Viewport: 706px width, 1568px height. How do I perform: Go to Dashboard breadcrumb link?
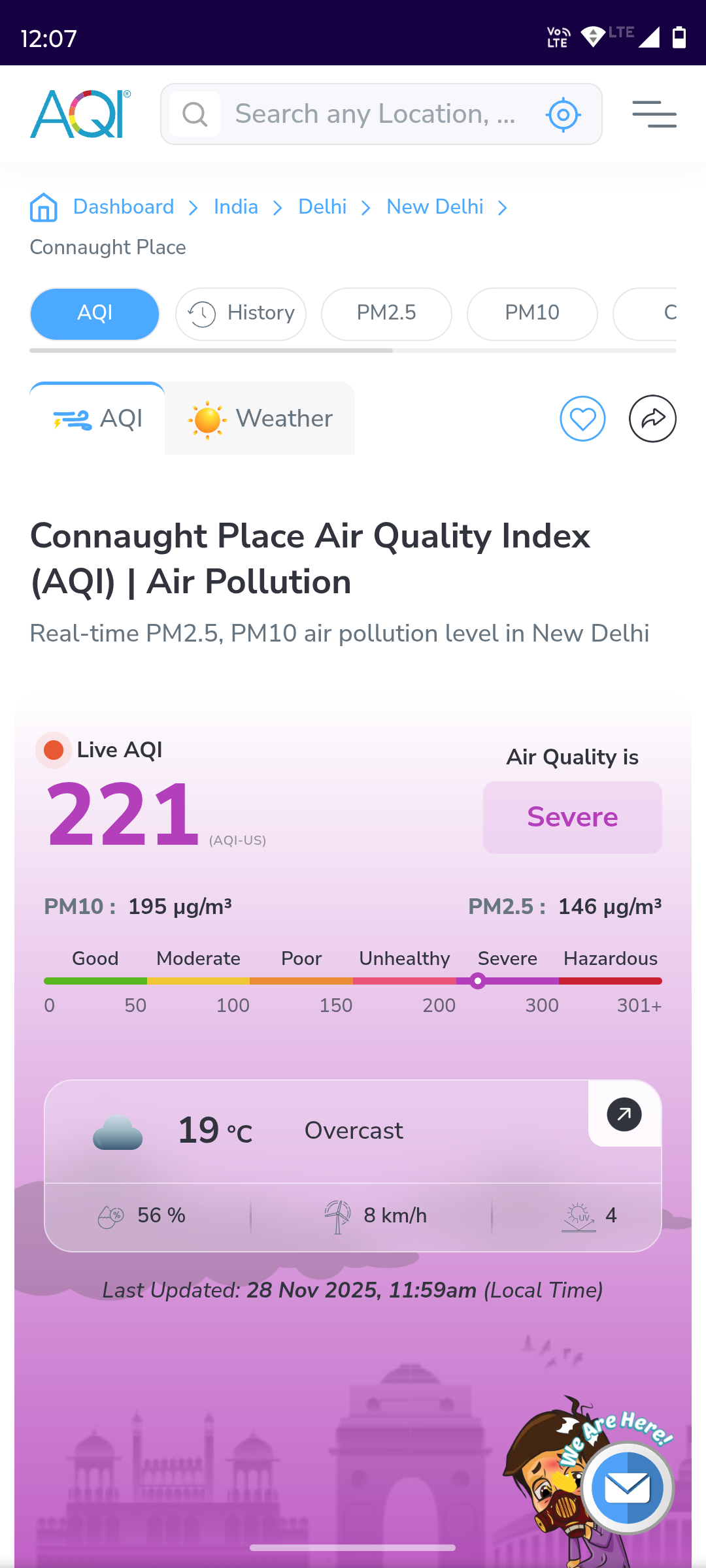[124, 207]
